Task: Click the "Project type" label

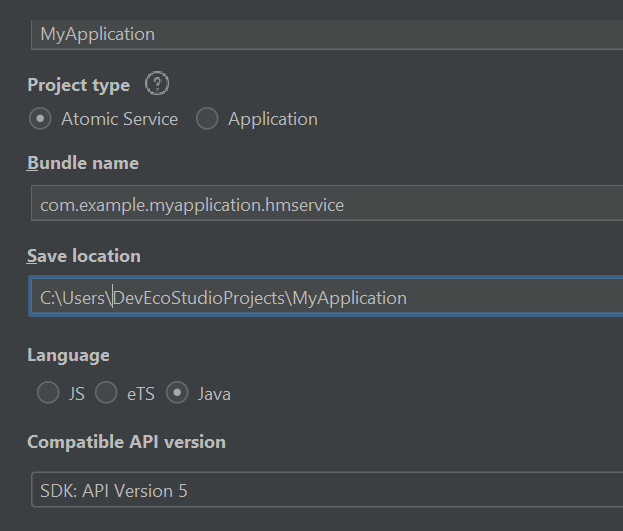Action: click(x=78, y=85)
